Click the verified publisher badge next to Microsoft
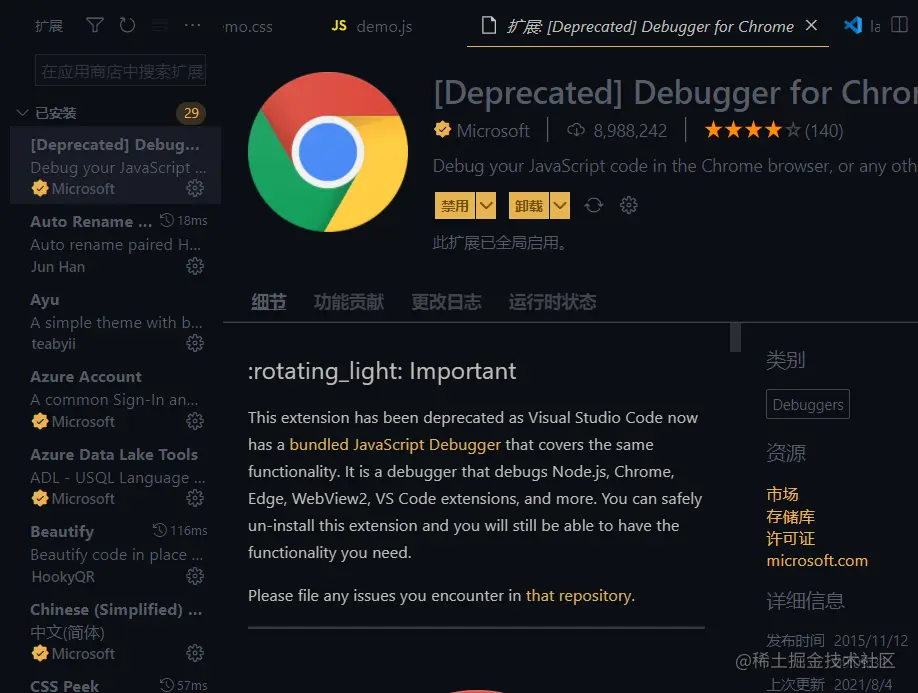 tap(443, 129)
